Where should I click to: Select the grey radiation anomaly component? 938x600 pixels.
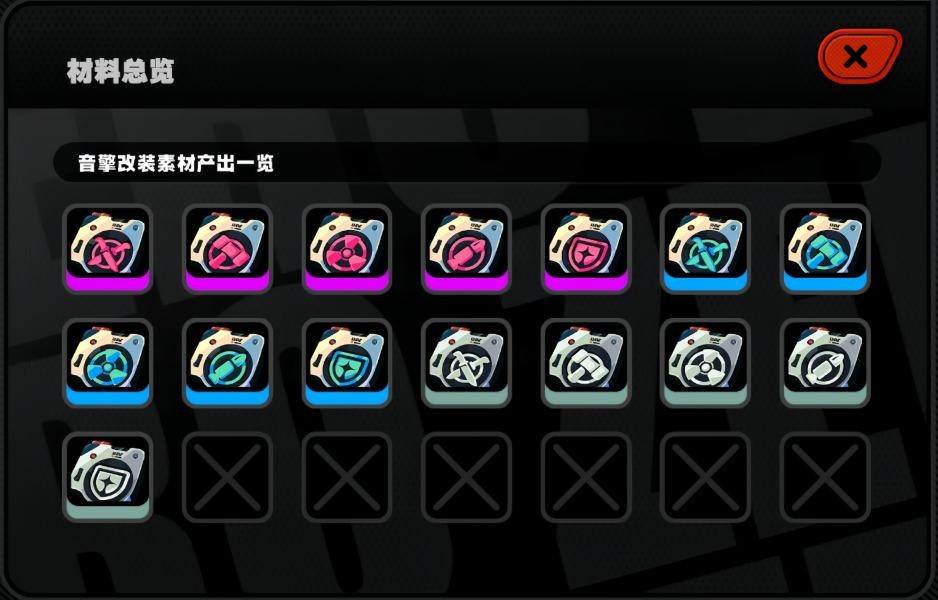point(705,363)
